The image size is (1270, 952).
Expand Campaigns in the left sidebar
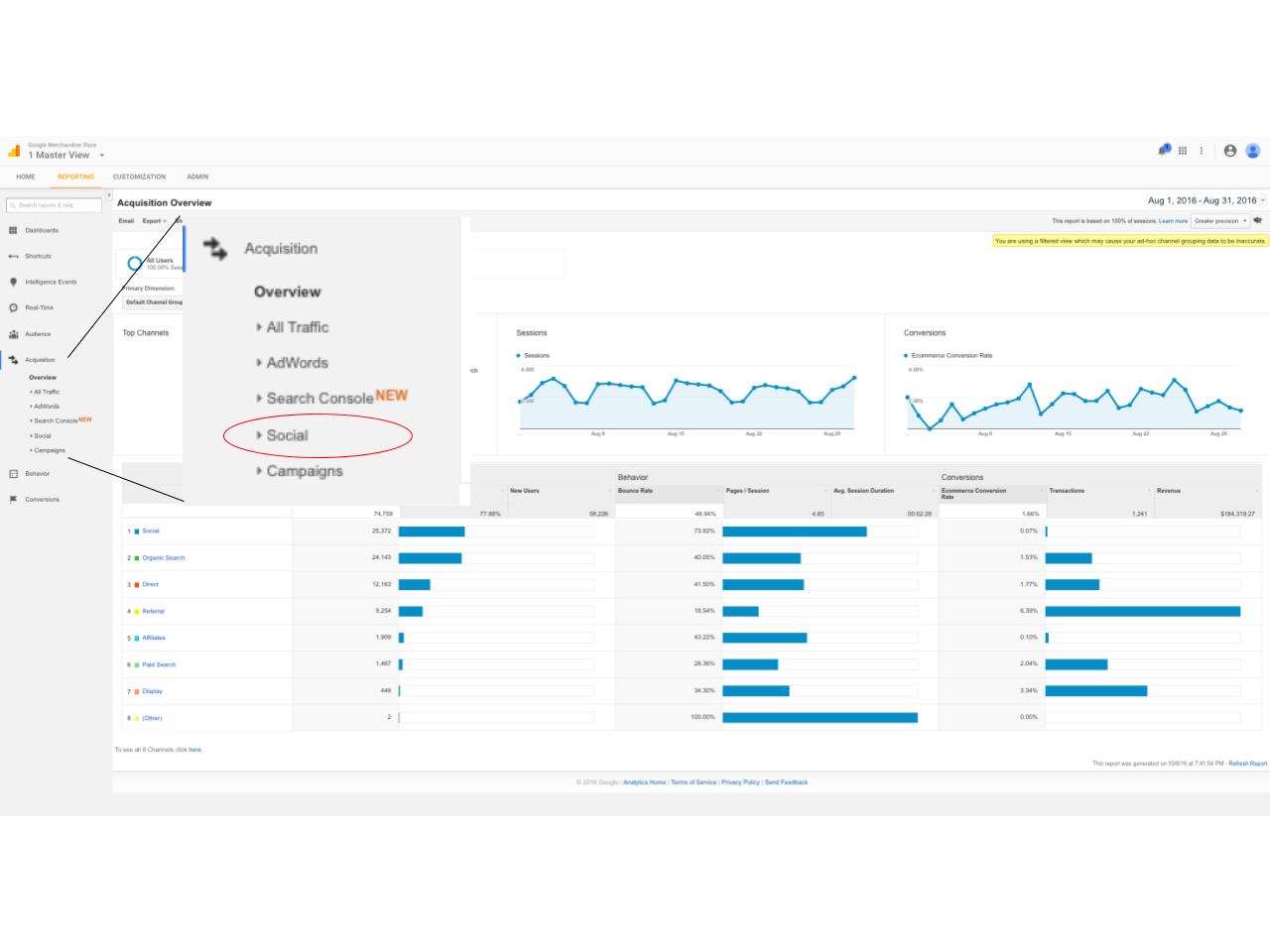click(49, 450)
